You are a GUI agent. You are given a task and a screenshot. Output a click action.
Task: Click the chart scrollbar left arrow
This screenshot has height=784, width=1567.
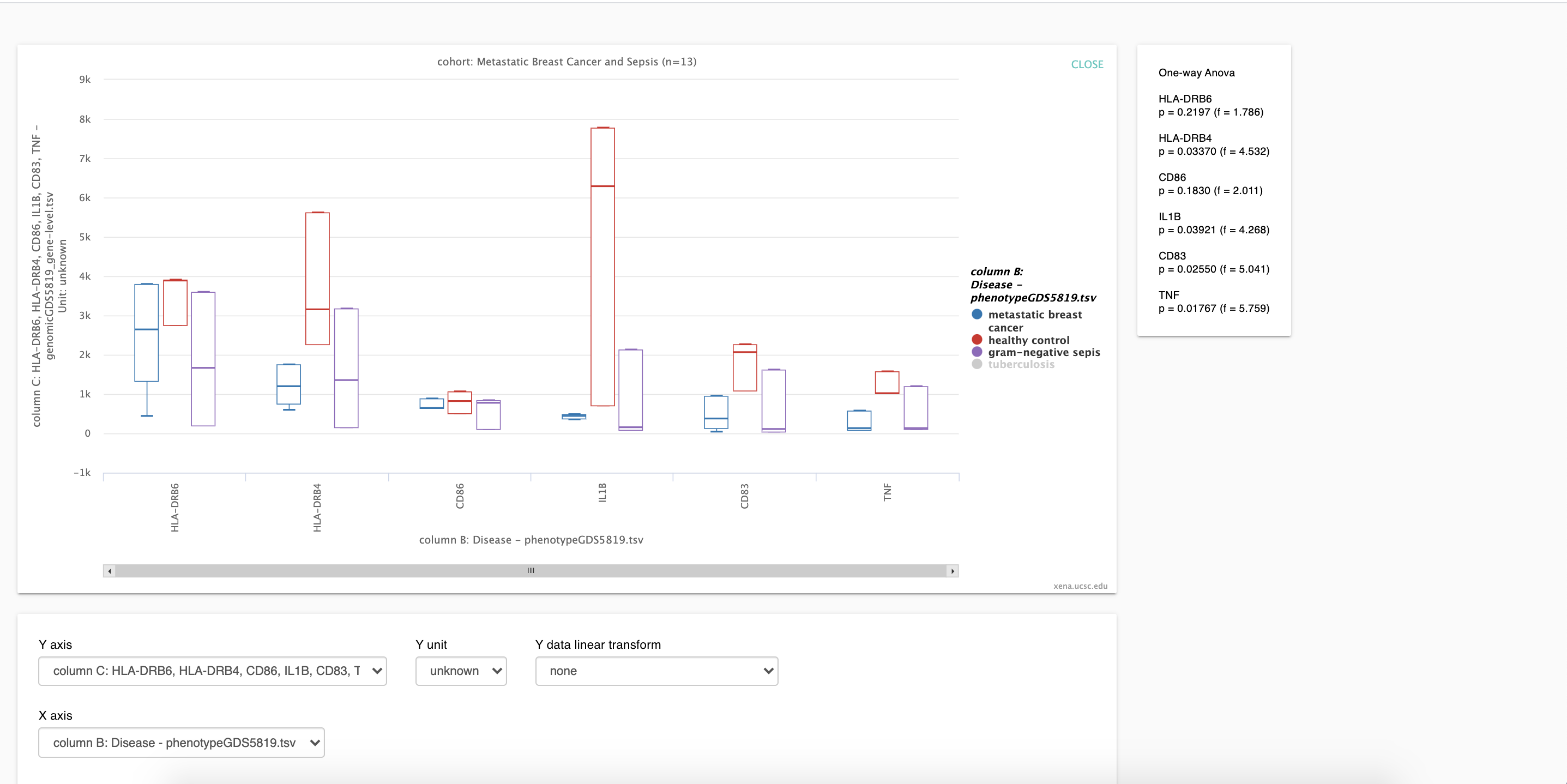pyautogui.click(x=110, y=570)
